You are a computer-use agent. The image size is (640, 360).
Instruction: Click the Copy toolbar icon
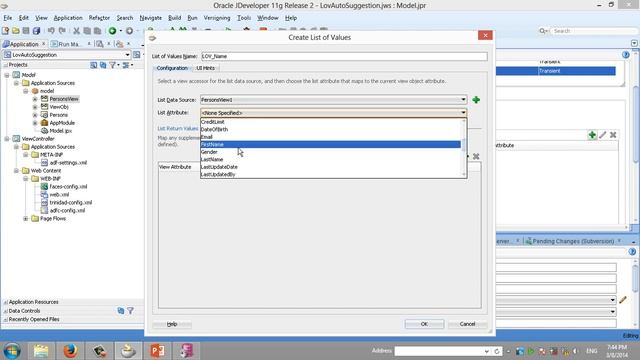click(87, 31)
